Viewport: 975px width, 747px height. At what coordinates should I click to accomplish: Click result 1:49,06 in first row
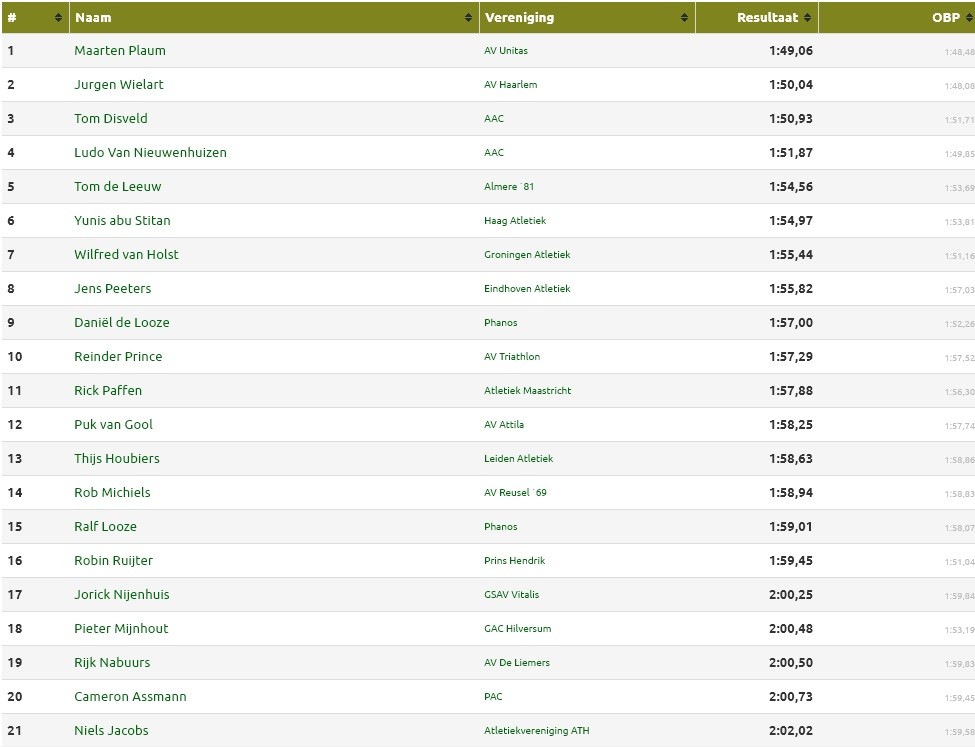[791, 51]
